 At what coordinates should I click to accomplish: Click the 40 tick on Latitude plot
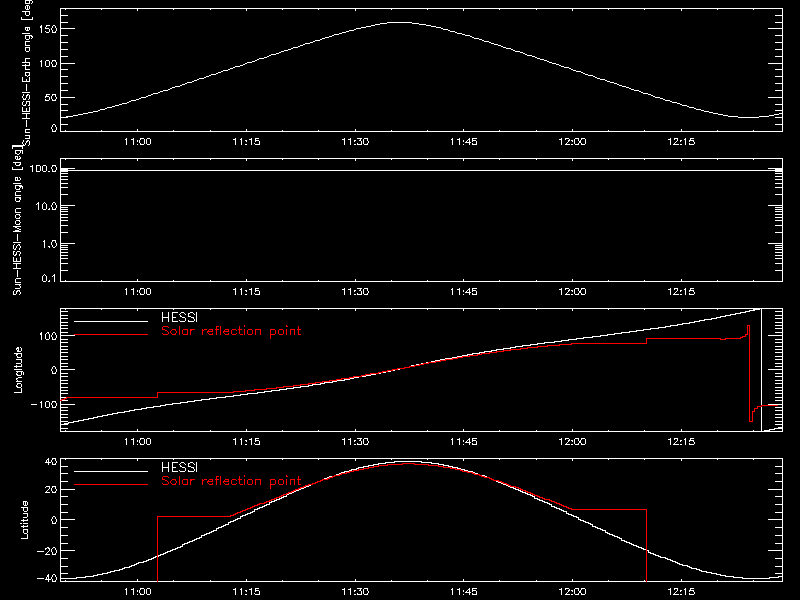click(x=51, y=462)
